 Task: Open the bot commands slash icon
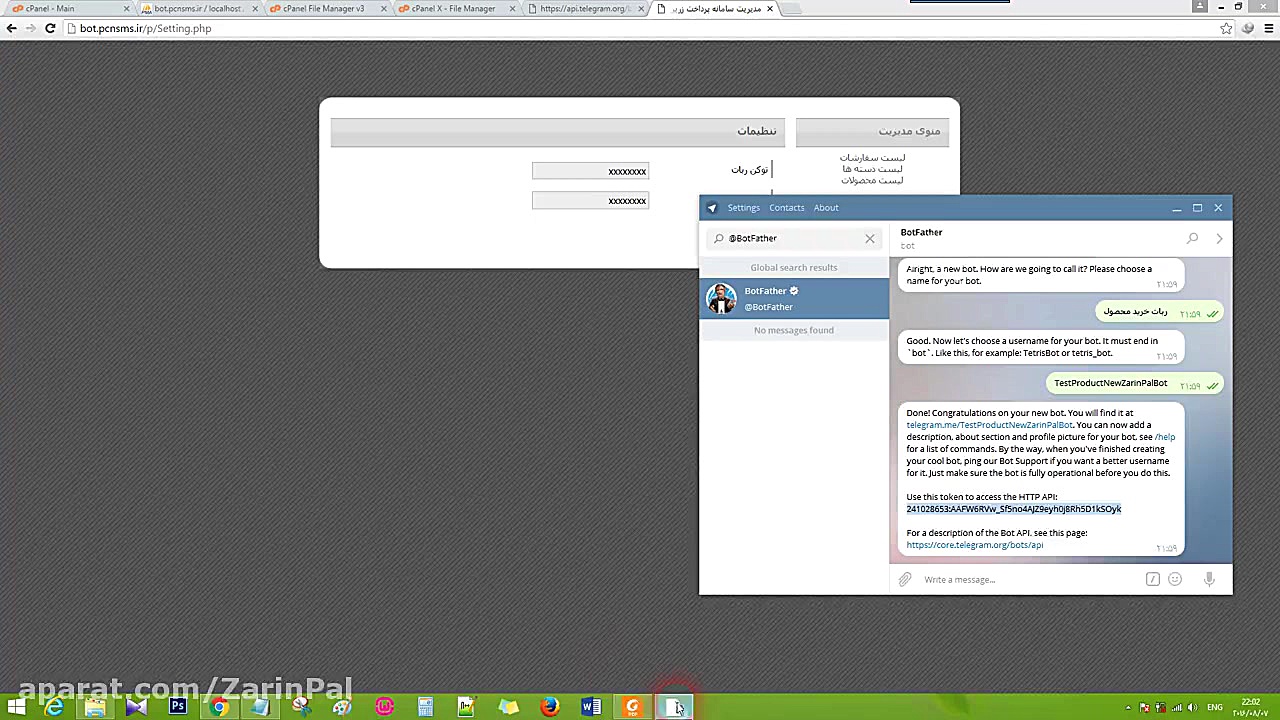point(1153,579)
